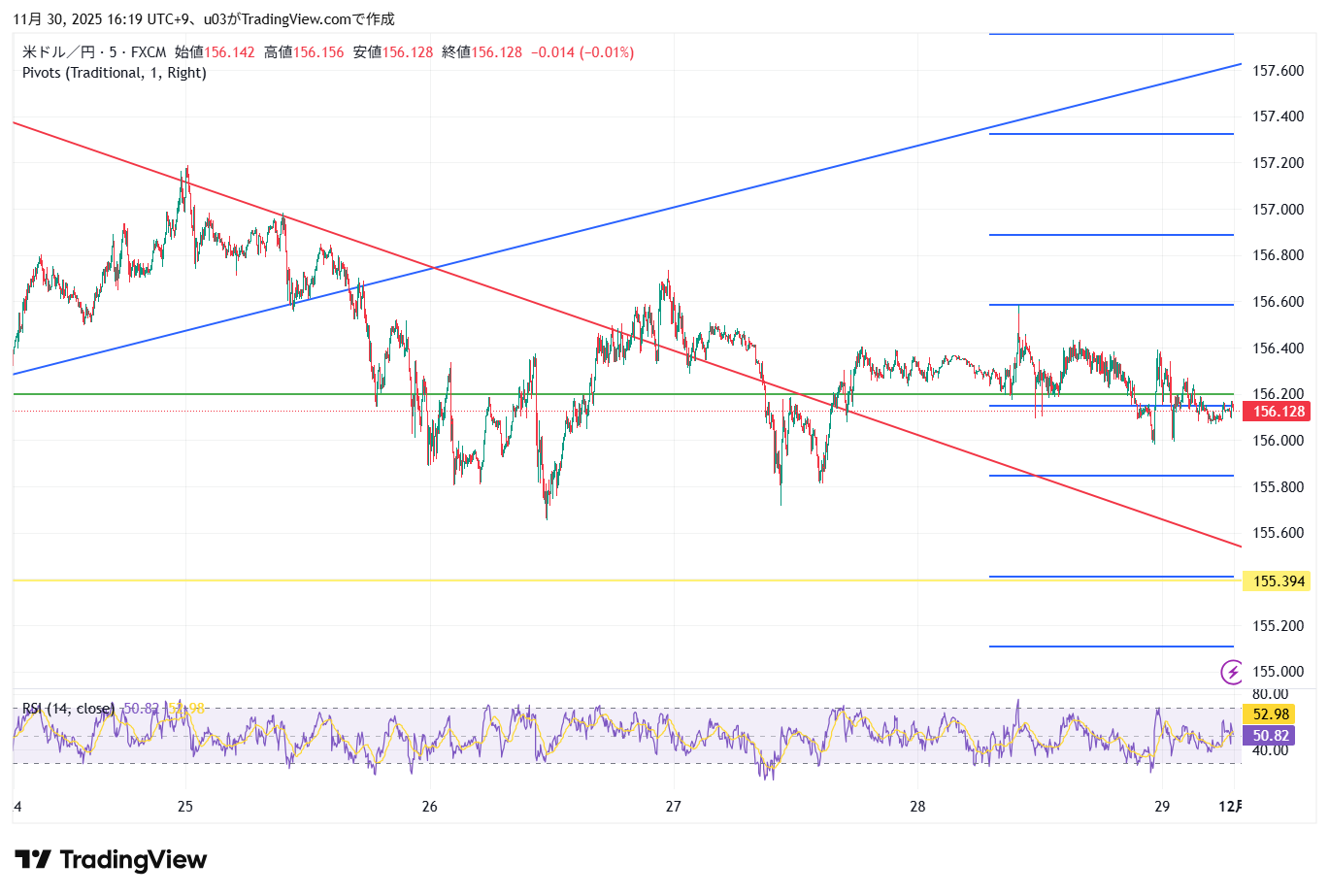The width and height of the screenshot is (1329, 896).
Task: Select the RSI (14, close) indicator label
Action: (68, 709)
